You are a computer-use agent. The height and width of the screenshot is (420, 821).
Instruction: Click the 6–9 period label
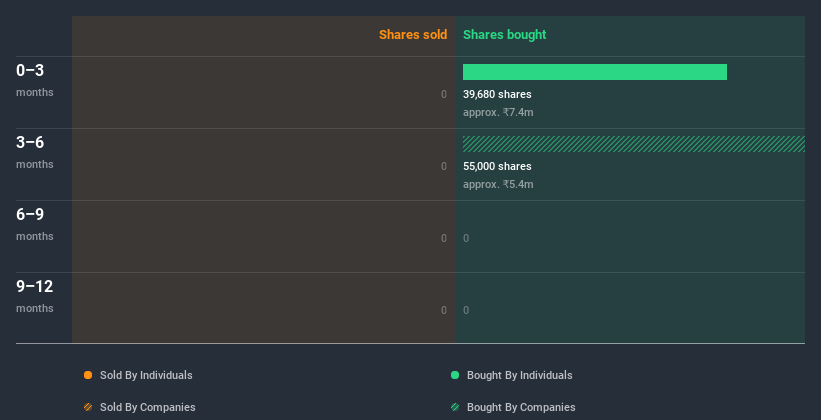(x=30, y=214)
